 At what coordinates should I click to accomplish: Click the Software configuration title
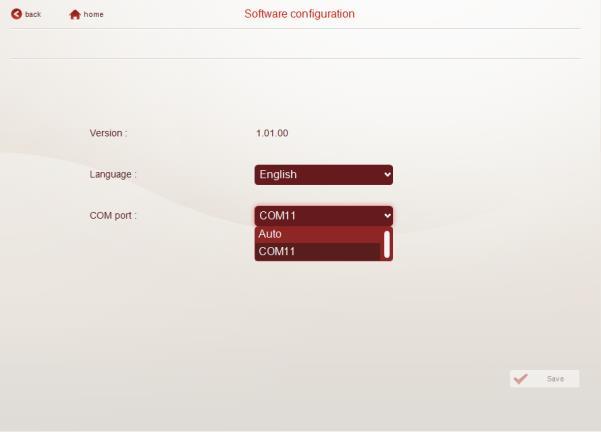pos(299,14)
